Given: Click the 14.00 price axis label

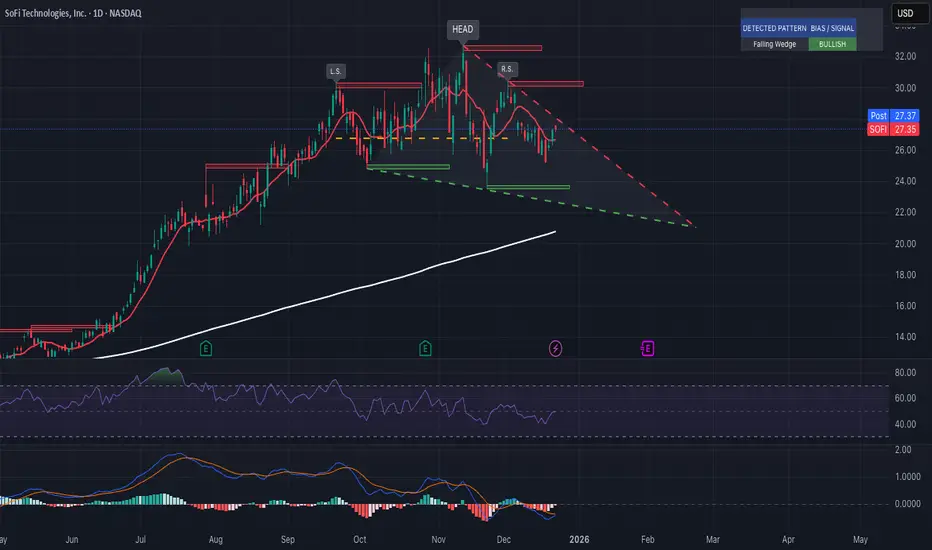Looking at the screenshot, I should [905, 337].
